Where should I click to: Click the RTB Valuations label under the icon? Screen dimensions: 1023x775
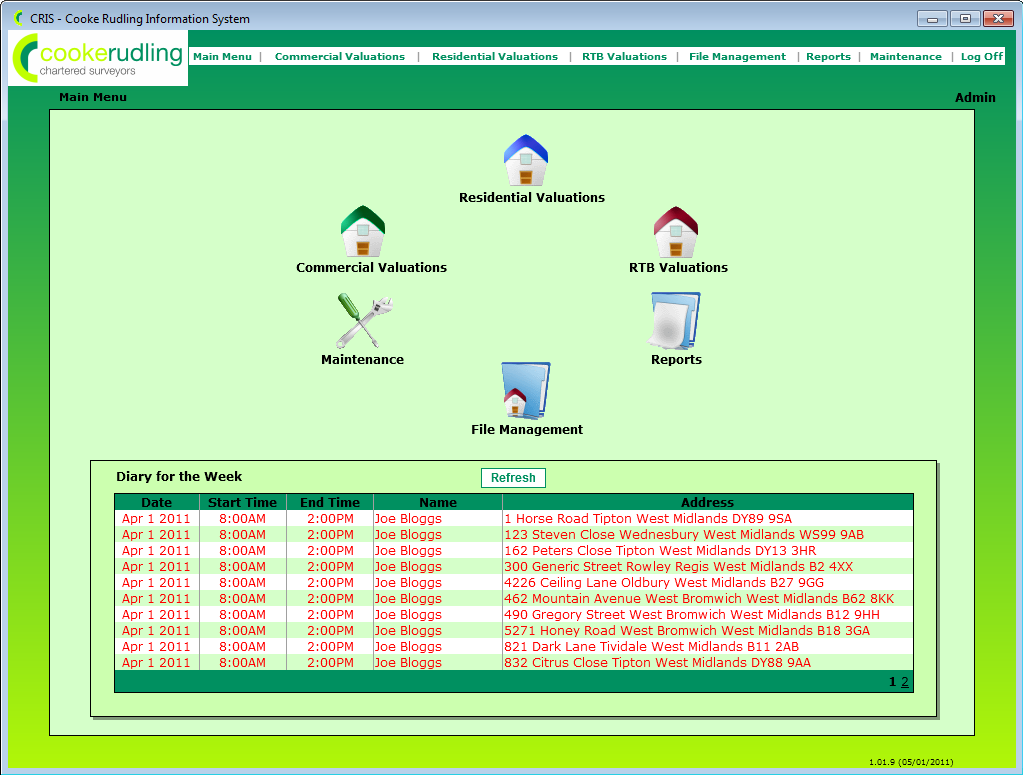click(679, 267)
